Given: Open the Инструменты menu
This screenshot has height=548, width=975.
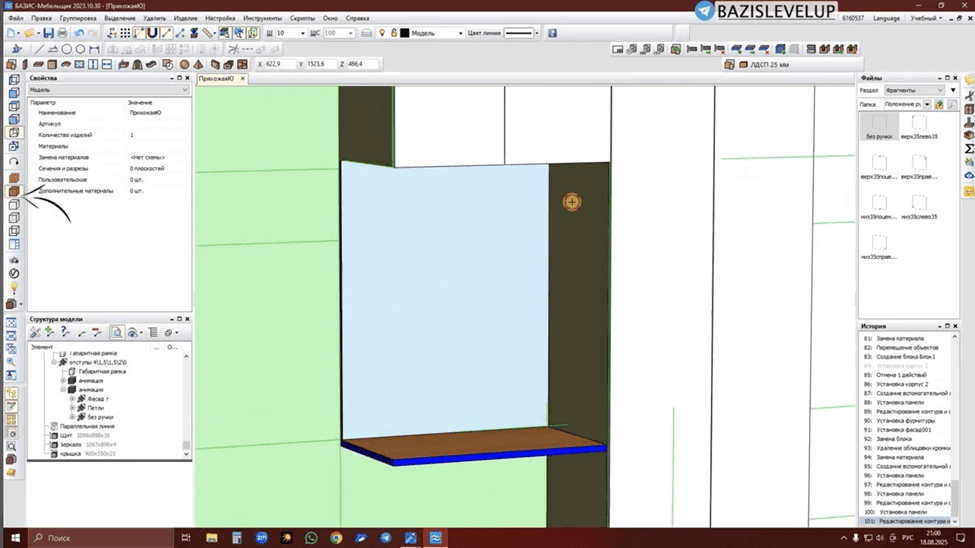Looking at the screenshot, I should click(x=262, y=18).
